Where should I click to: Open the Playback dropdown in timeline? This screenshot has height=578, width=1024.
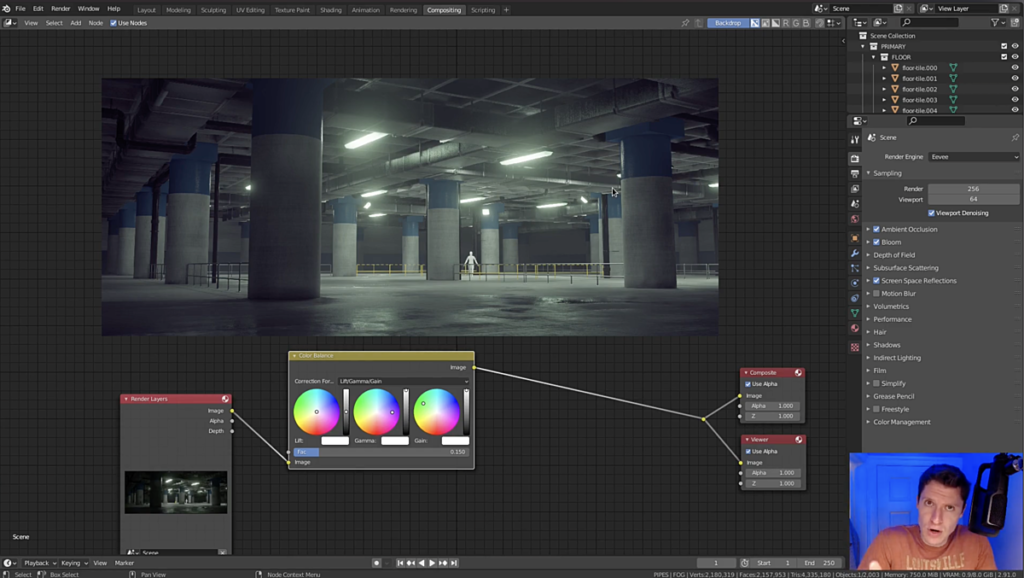coord(40,563)
